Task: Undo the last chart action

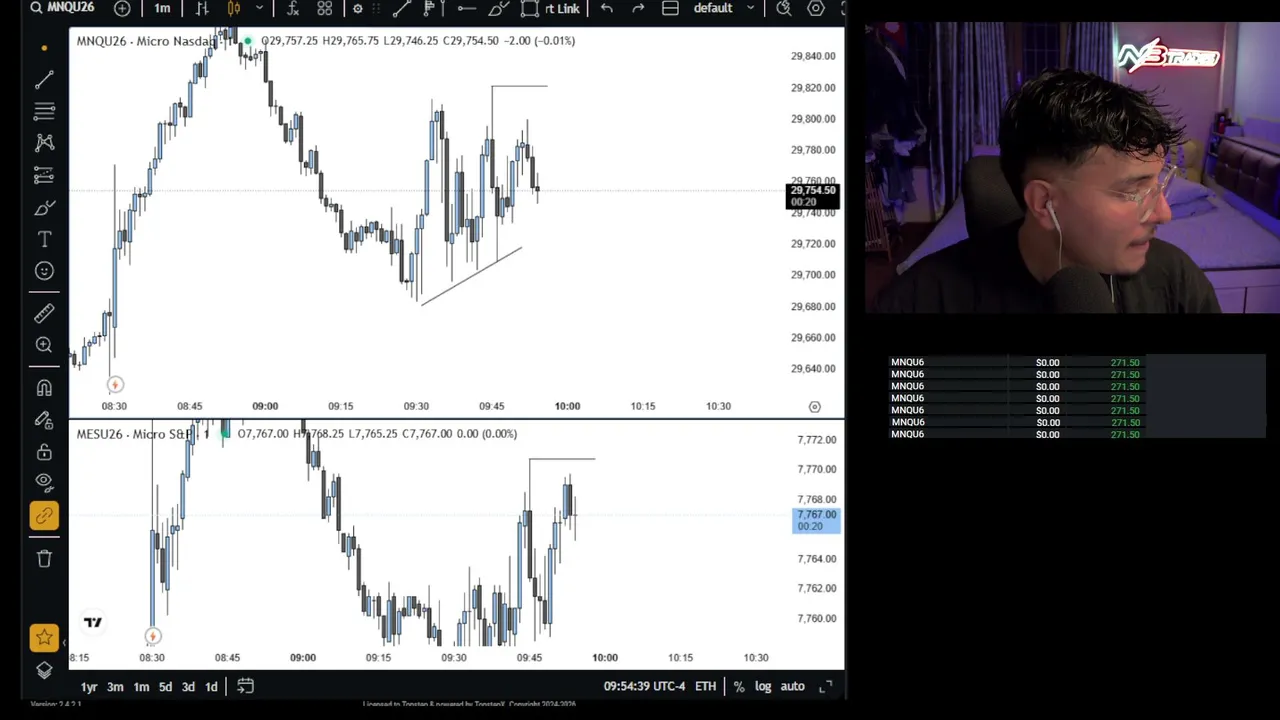Action: [607, 8]
